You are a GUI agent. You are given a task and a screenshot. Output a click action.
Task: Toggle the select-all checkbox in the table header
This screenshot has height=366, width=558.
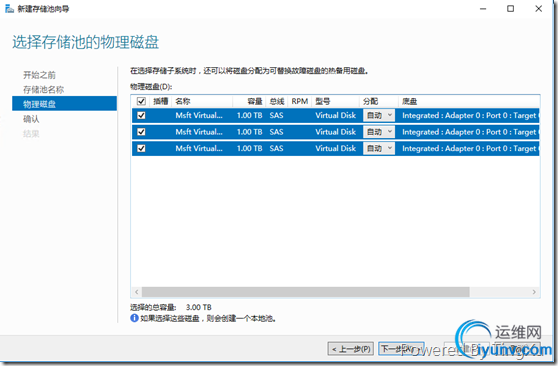coord(141,101)
